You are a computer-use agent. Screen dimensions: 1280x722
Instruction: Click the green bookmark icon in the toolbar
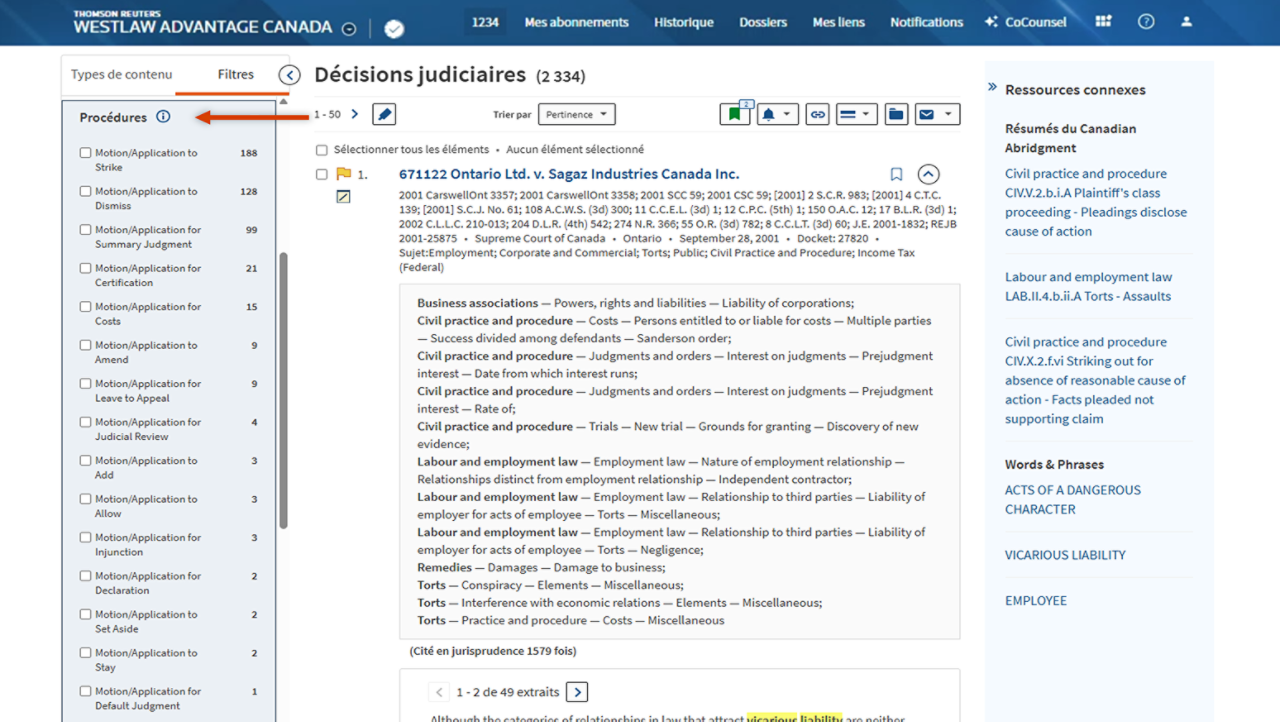(734, 115)
